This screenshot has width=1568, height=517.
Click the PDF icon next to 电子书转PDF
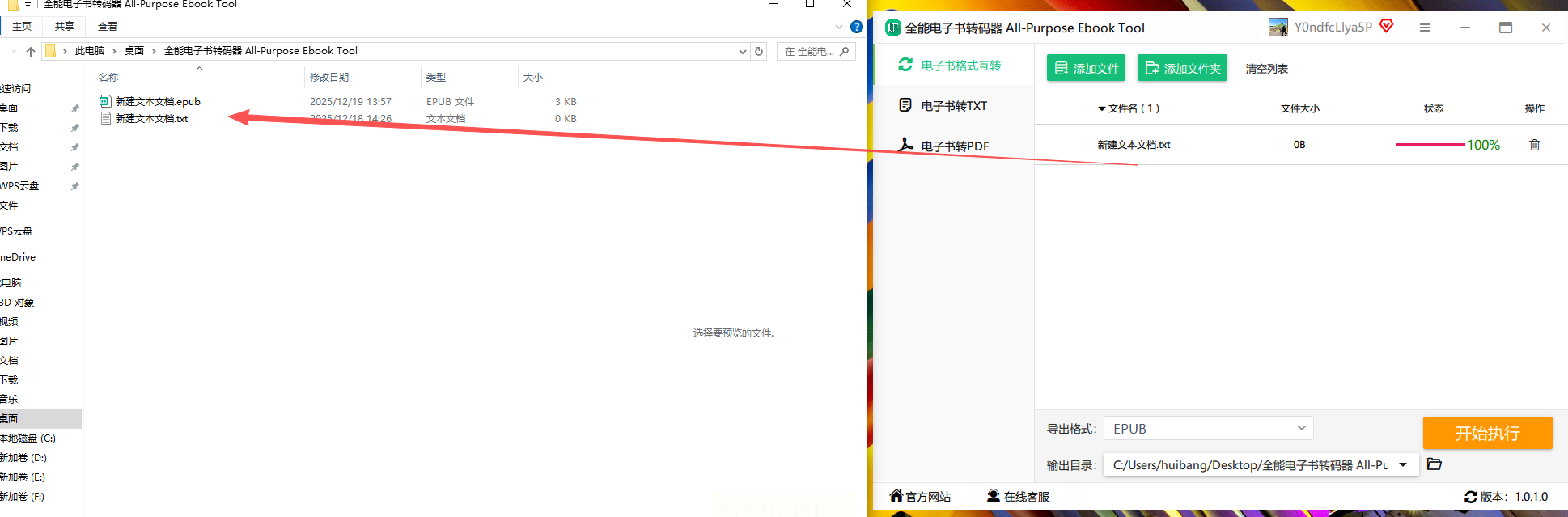906,145
